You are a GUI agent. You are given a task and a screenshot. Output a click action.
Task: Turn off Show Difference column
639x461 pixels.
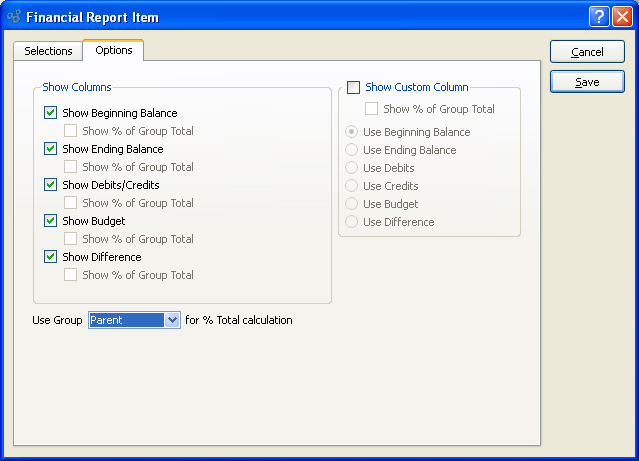(51, 257)
